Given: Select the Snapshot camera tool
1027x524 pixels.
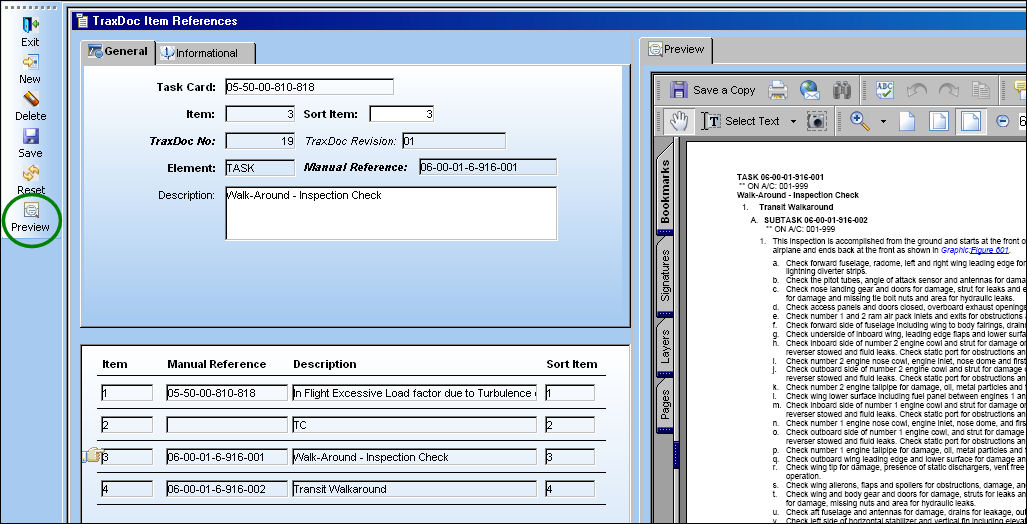Looking at the screenshot, I should [816, 121].
